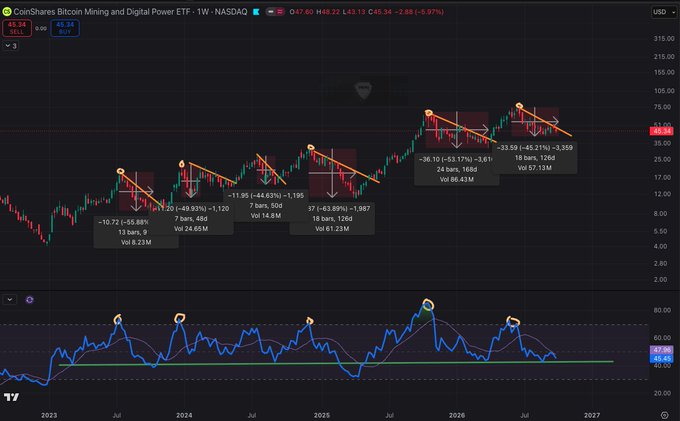Click the purple indicator icon in lower pane
The height and width of the screenshot is (421, 680).
pyautogui.click(x=29, y=300)
